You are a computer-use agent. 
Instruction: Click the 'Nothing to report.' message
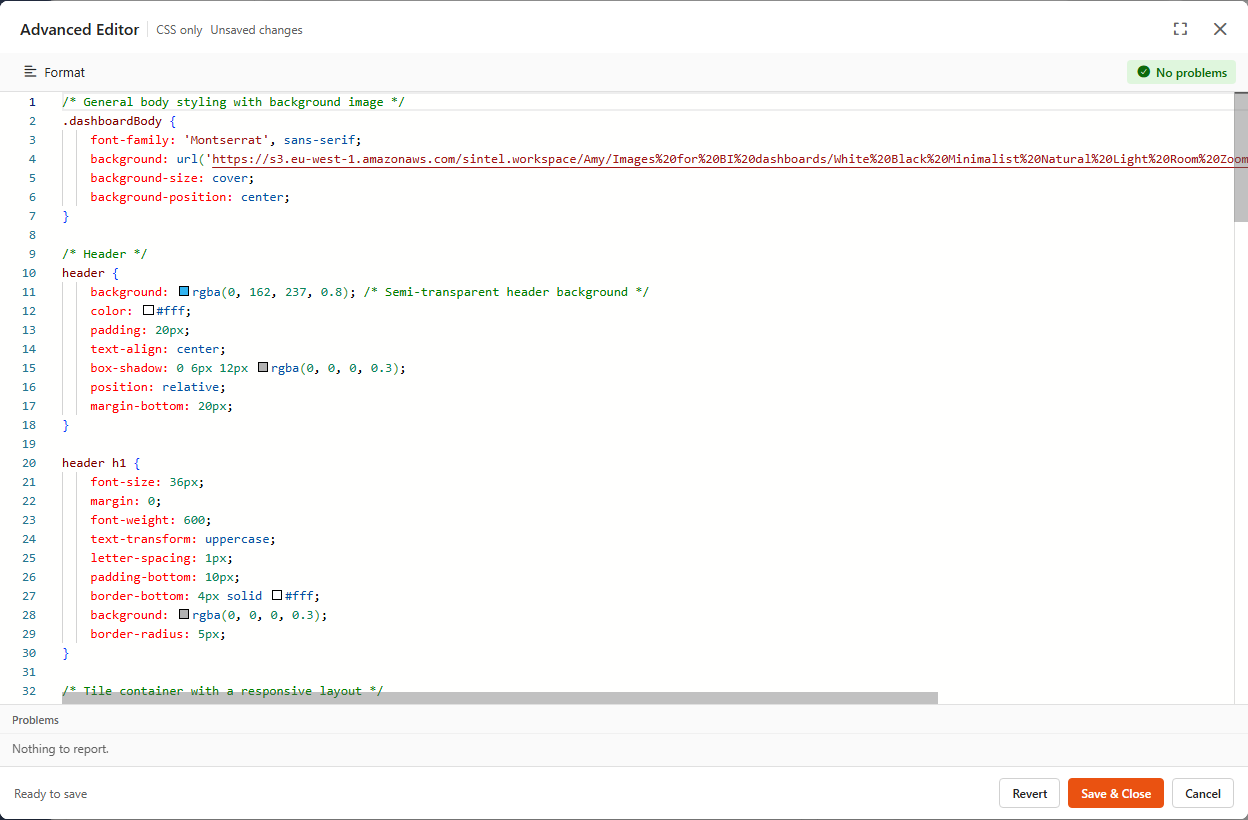point(60,749)
